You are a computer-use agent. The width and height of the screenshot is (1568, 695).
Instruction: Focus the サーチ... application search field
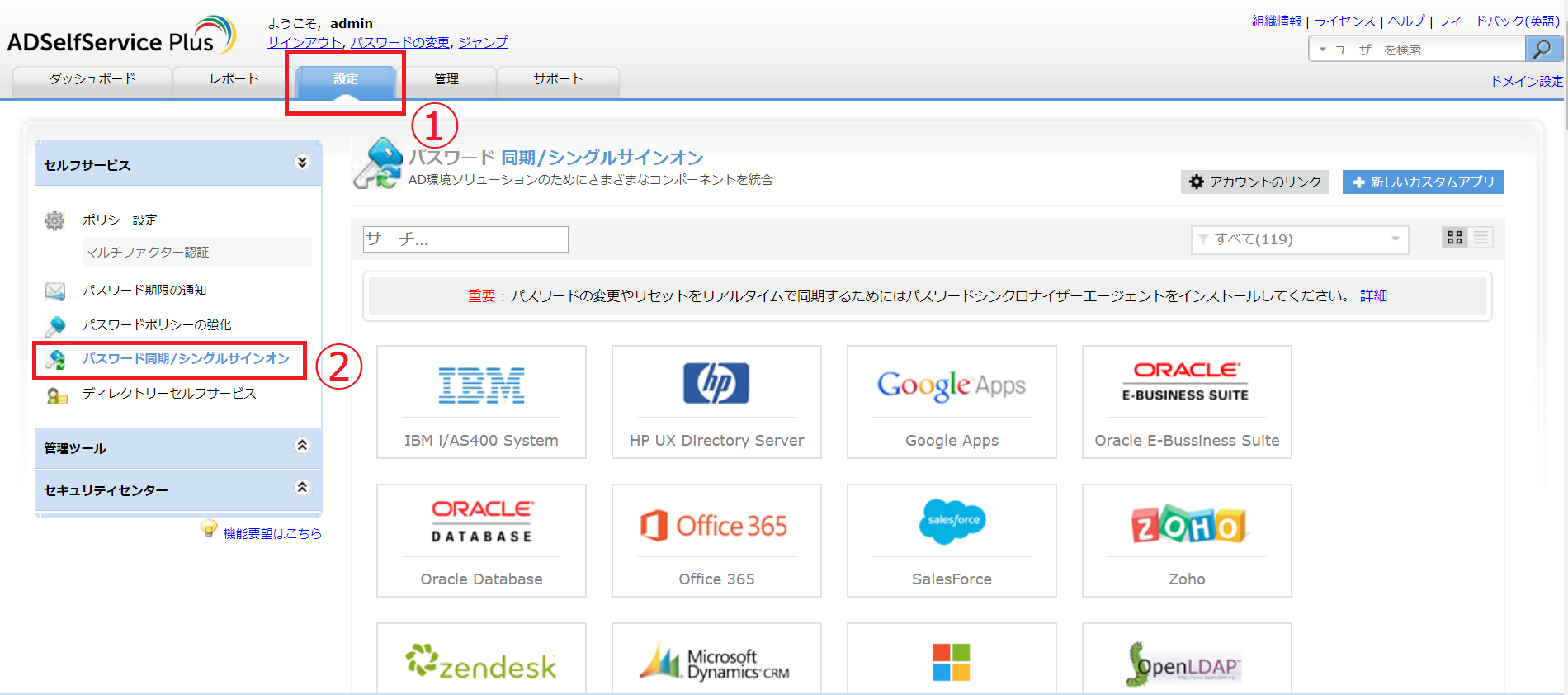[465, 239]
